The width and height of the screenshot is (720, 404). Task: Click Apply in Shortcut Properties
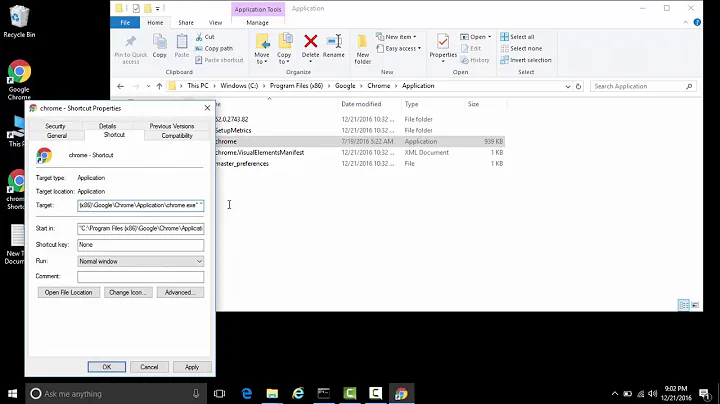(x=192, y=367)
